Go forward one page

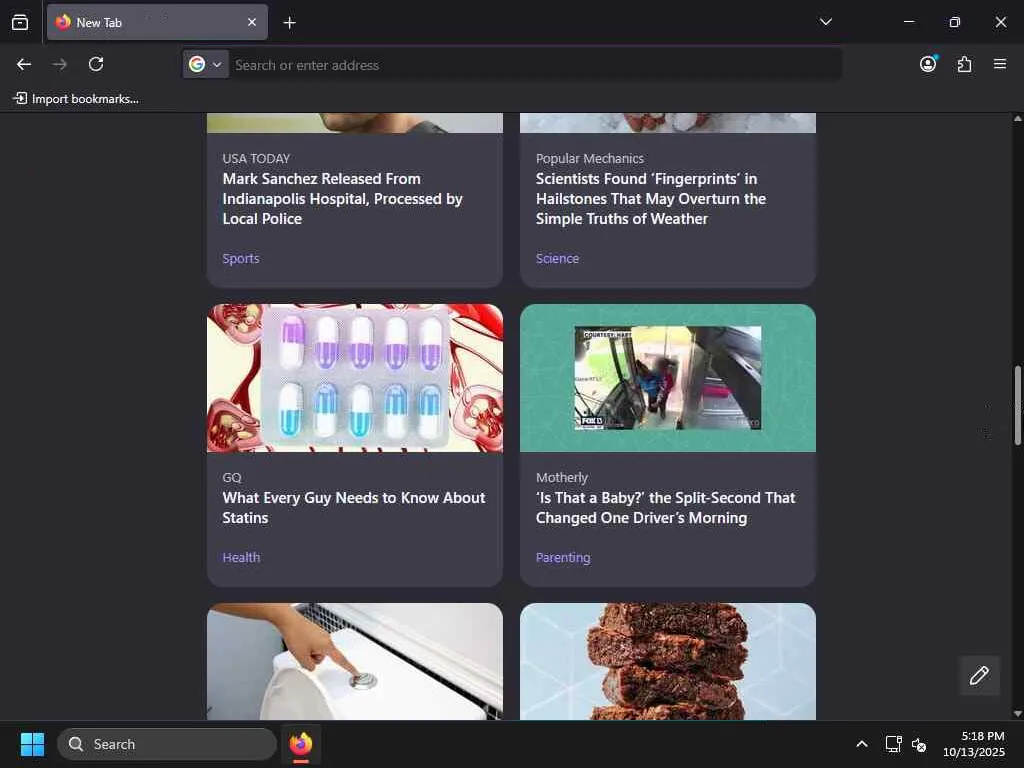tap(59, 64)
